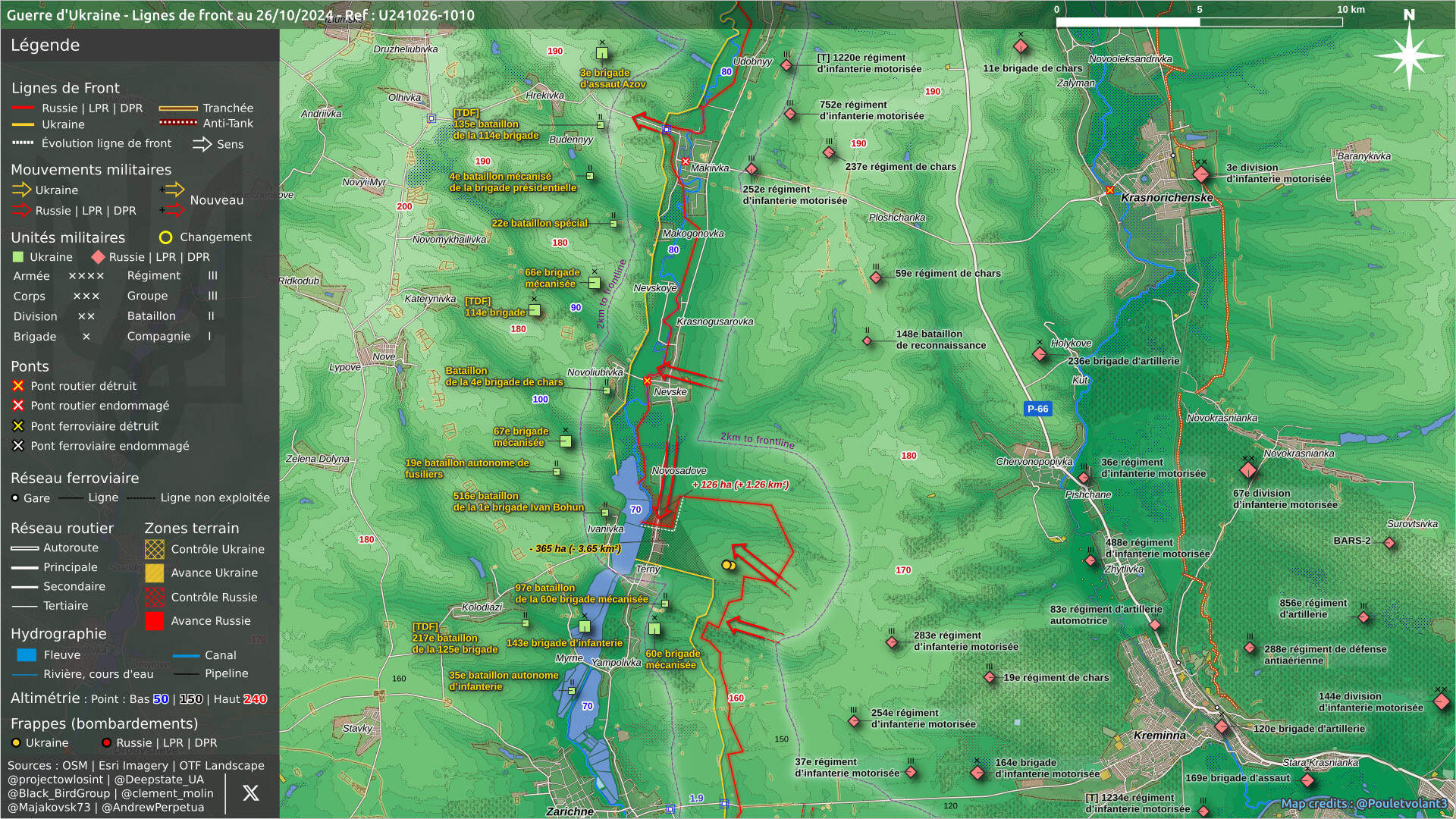Click the yellow Ukrainian strike dot near Terny
The width and height of the screenshot is (1456, 819).
tap(728, 565)
